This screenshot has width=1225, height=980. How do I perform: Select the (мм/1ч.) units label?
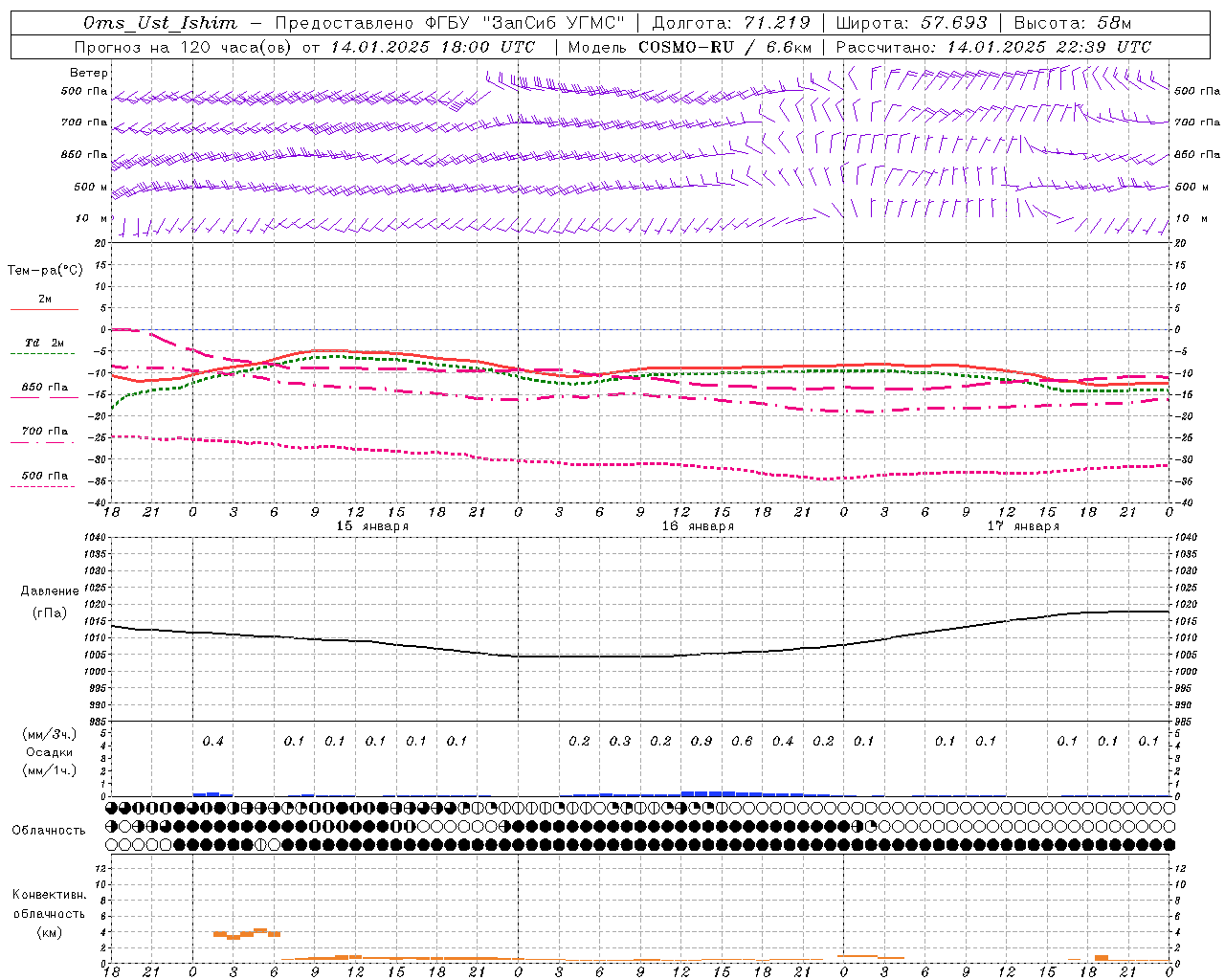pyautogui.click(x=50, y=771)
